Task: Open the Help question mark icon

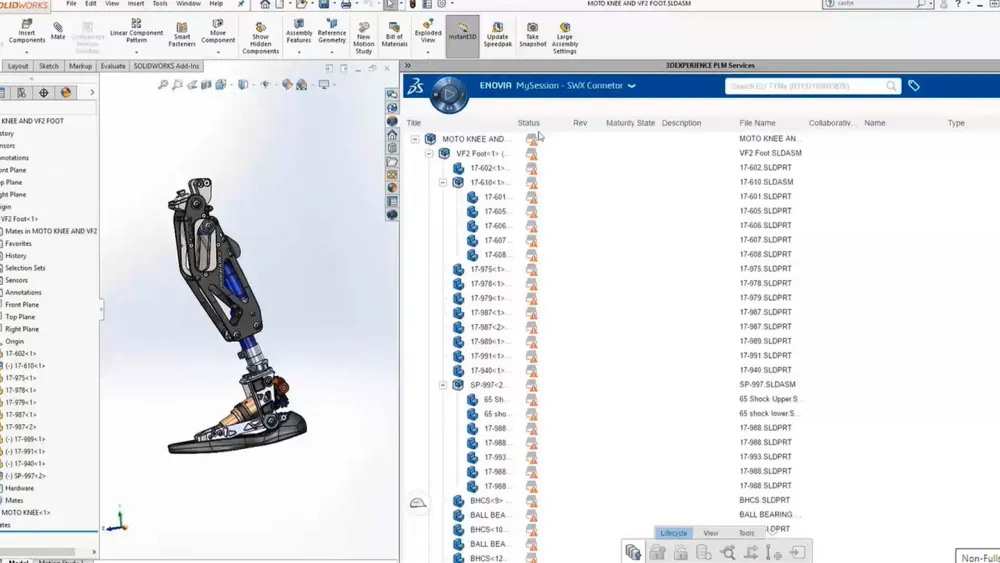Action: coord(958,4)
